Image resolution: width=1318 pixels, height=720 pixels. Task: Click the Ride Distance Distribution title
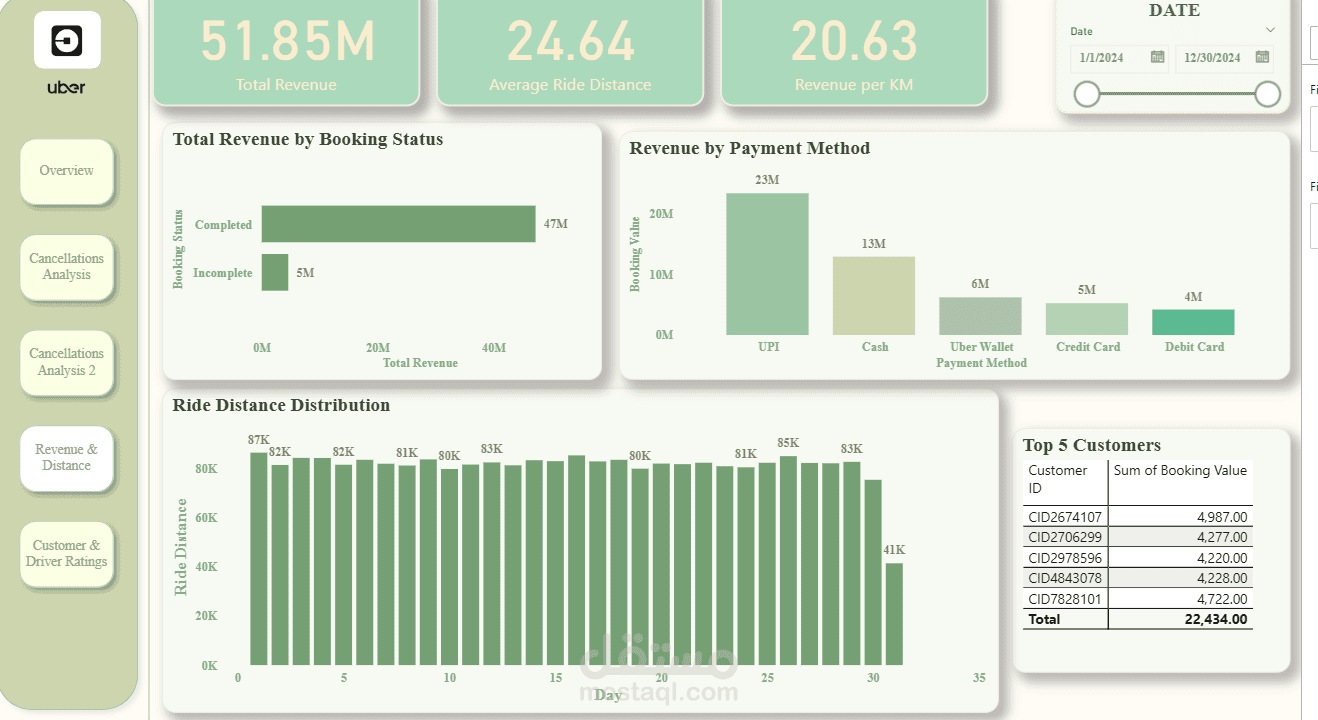(281, 406)
